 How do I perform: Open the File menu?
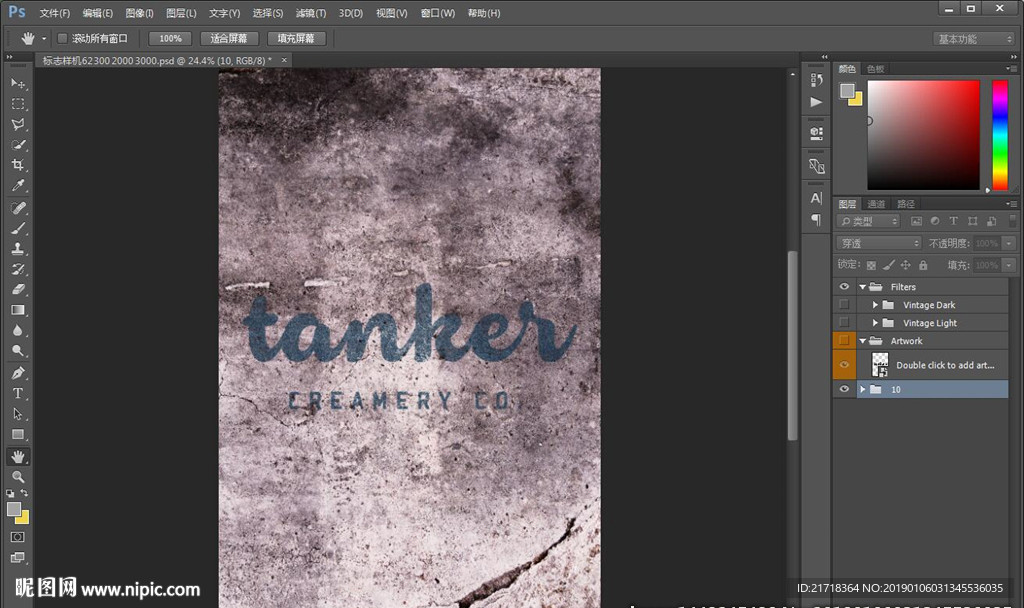pyautogui.click(x=55, y=13)
